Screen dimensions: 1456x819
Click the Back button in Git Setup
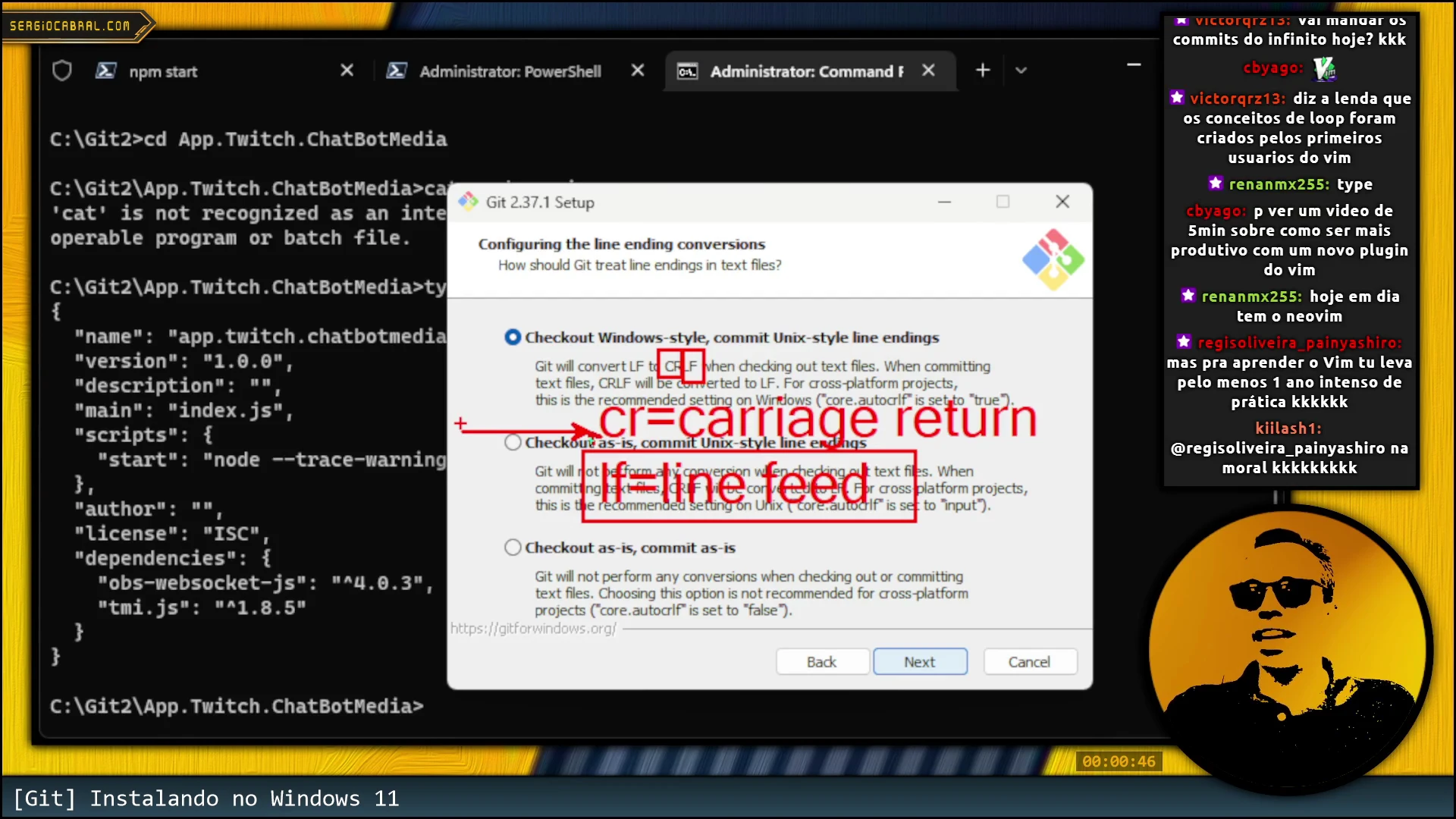click(822, 662)
